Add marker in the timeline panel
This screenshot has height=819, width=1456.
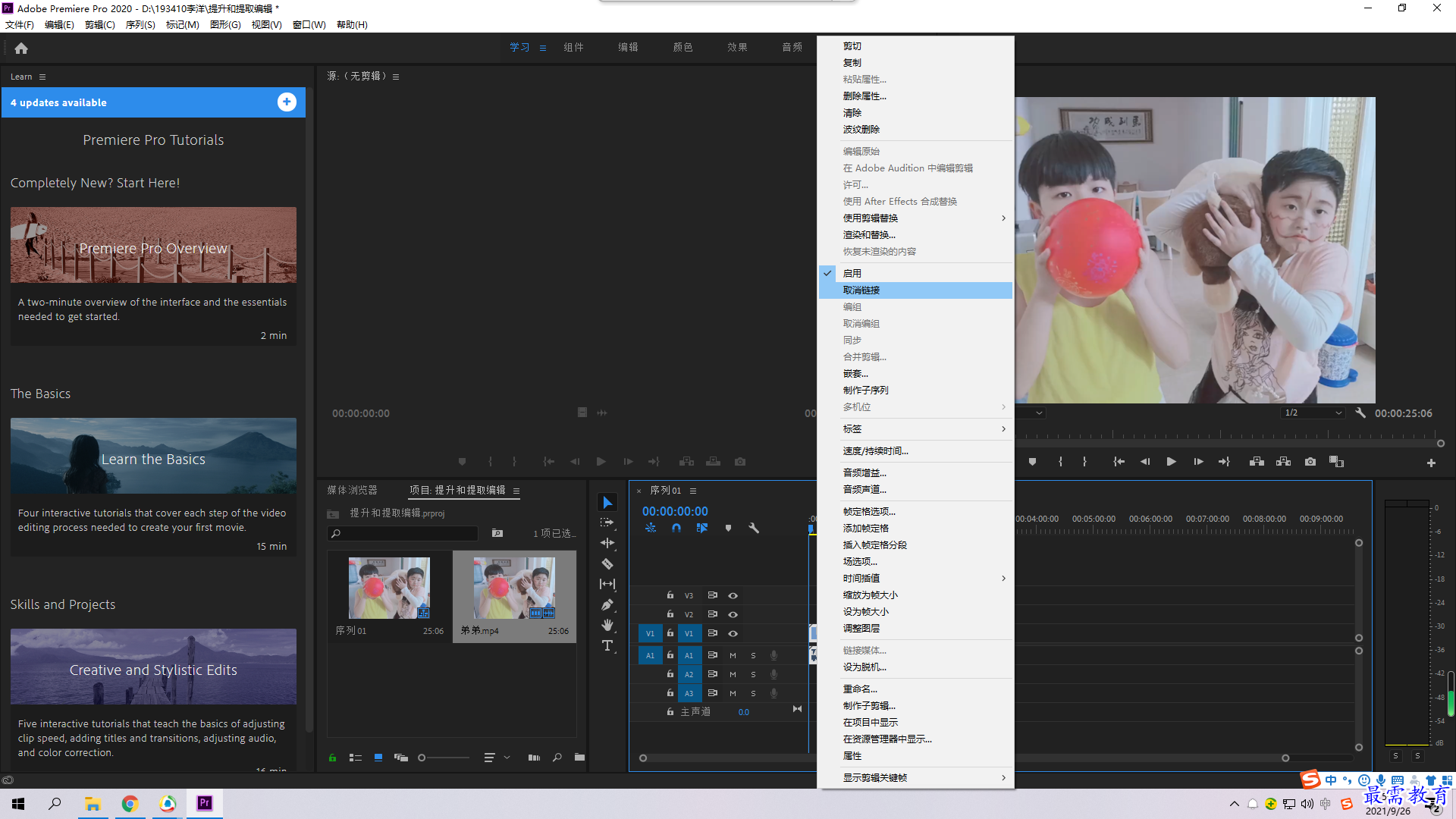728,528
